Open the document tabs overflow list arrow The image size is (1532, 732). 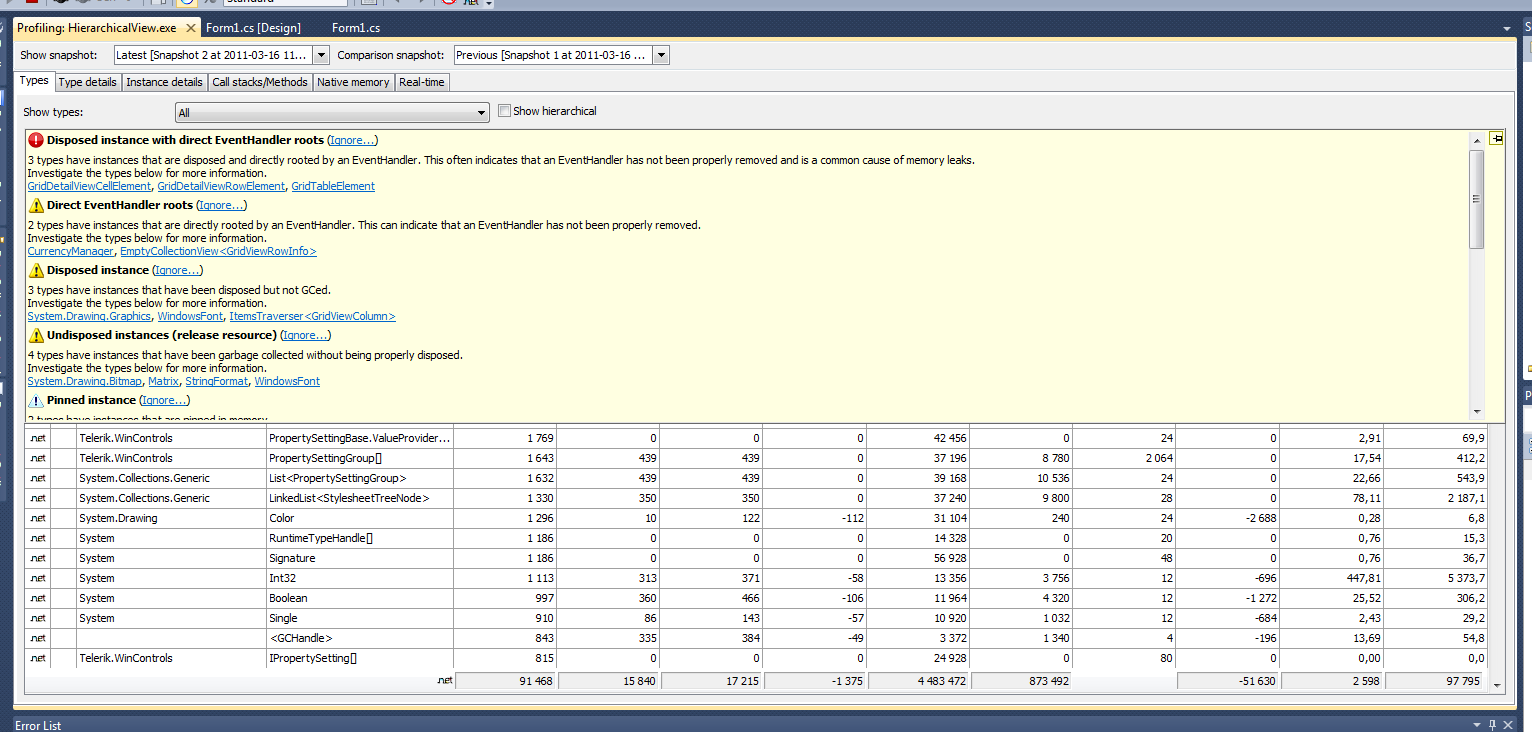click(1506, 28)
